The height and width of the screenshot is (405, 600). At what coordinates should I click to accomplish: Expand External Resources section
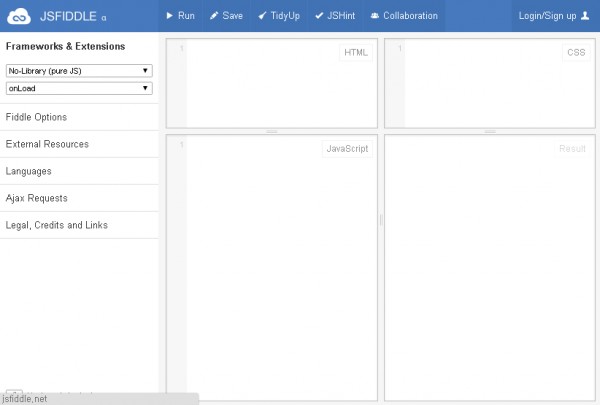[79, 144]
